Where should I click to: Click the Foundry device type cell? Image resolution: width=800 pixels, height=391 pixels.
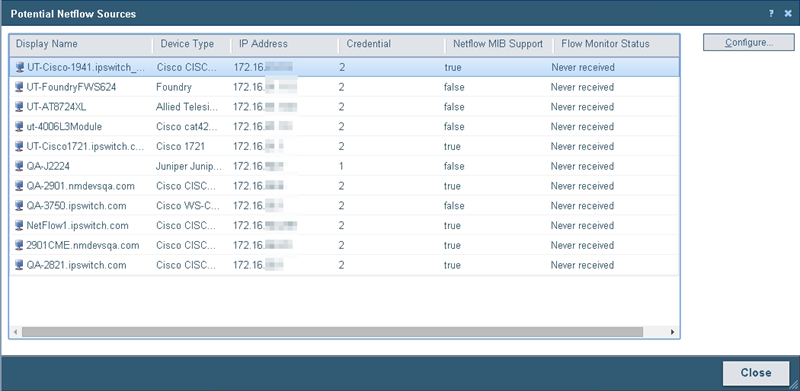tap(174, 87)
